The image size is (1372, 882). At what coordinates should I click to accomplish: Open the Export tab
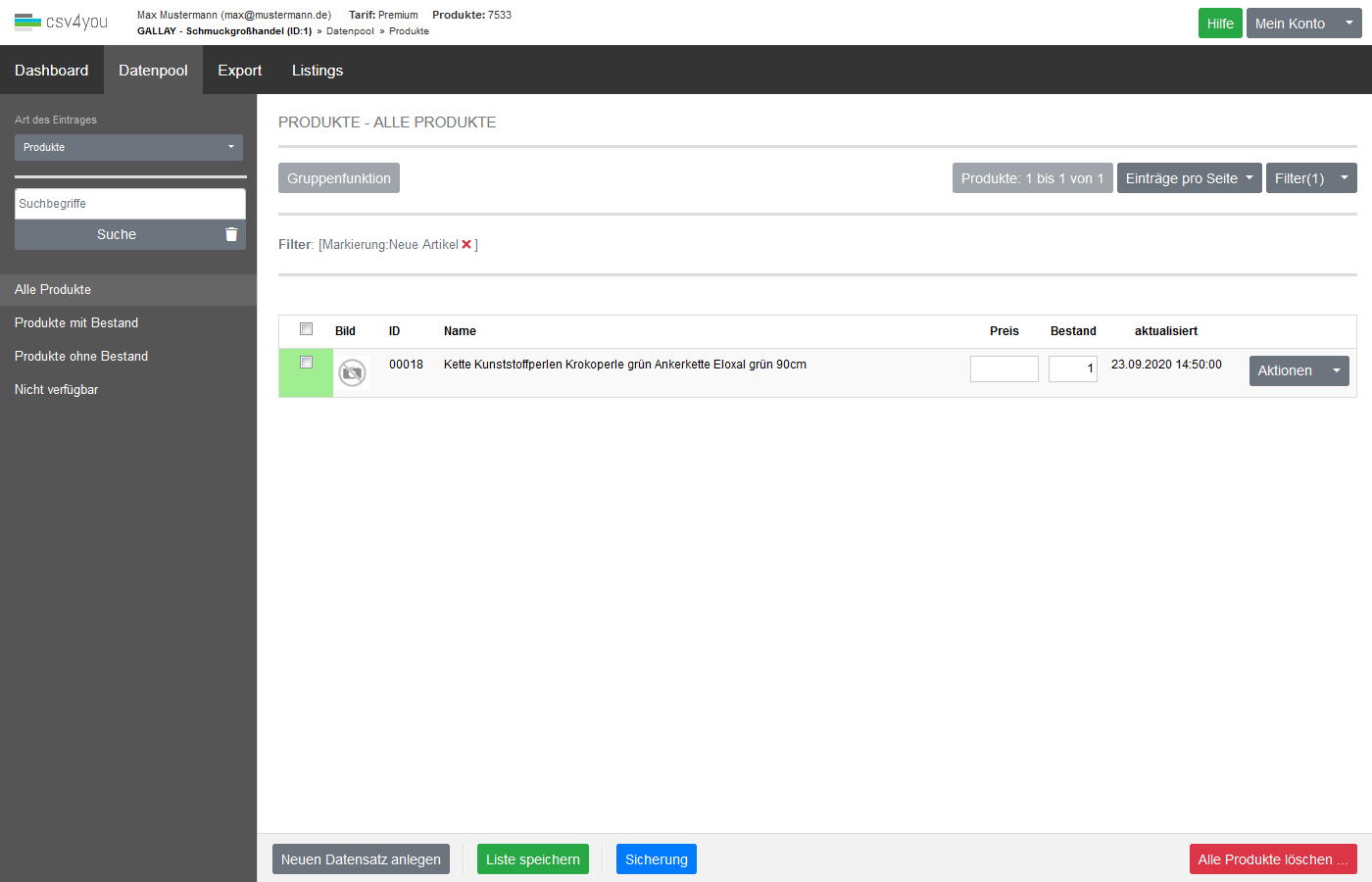click(239, 71)
